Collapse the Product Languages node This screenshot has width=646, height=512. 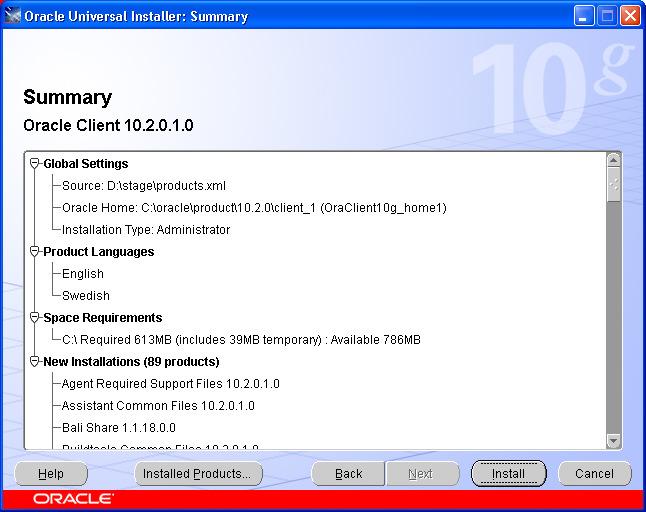[35, 251]
